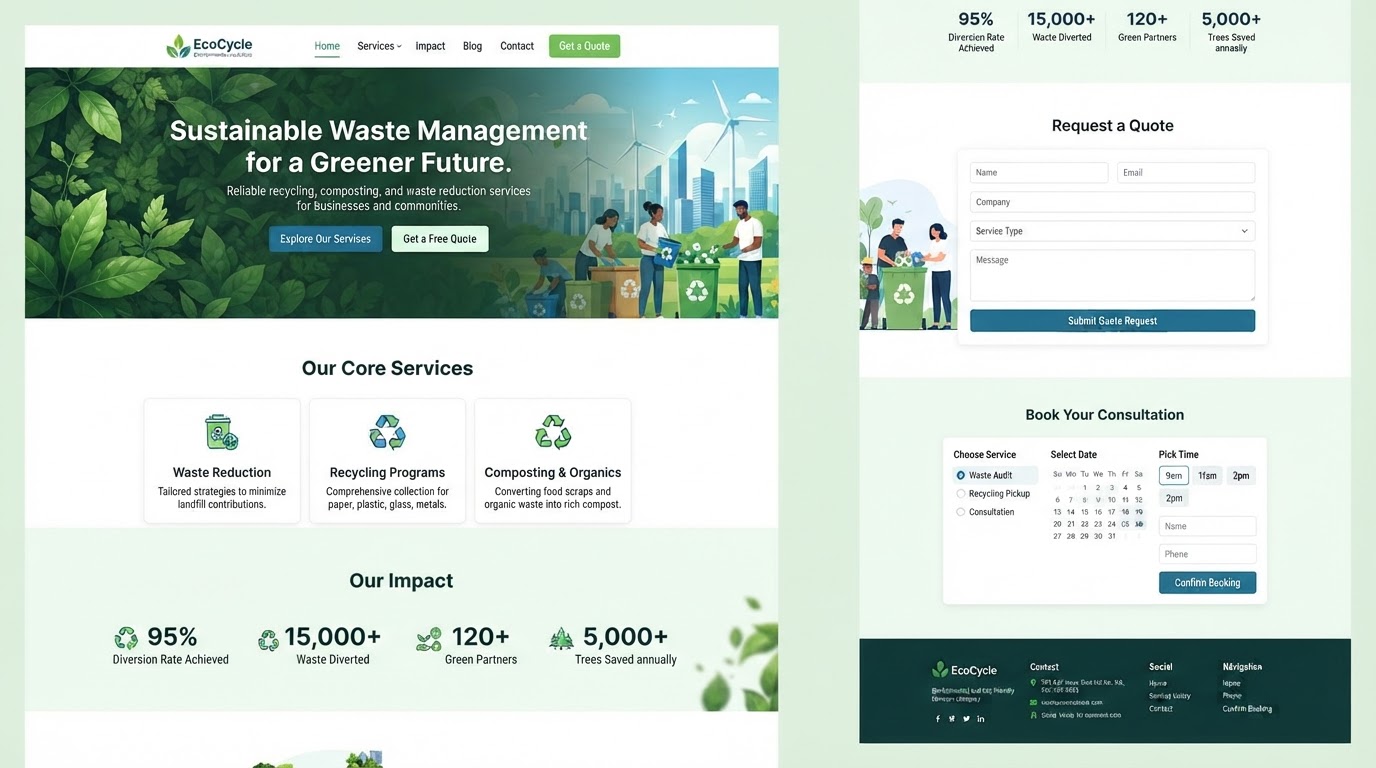Click the Composting & Organics green recycle icon

tap(553, 432)
